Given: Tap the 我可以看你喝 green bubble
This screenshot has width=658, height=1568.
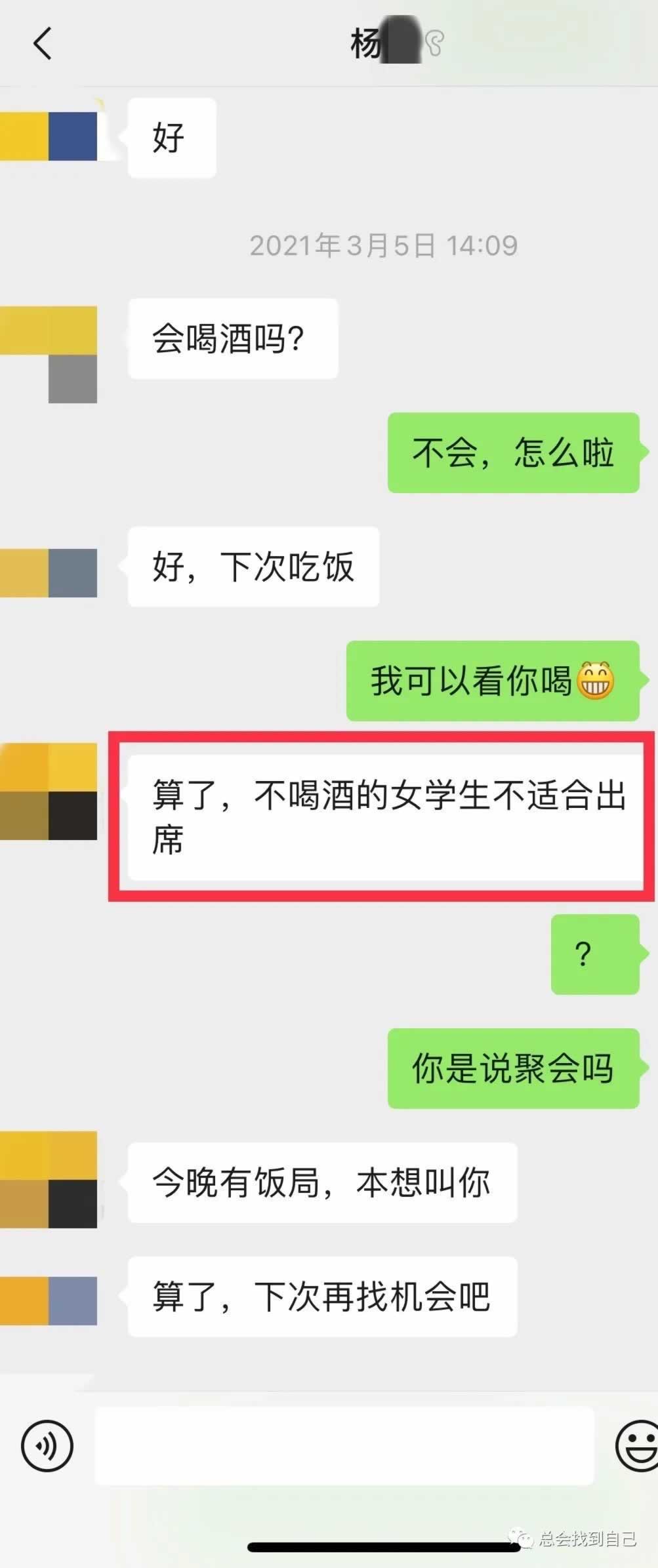Looking at the screenshot, I should click(x=493, y=681).
